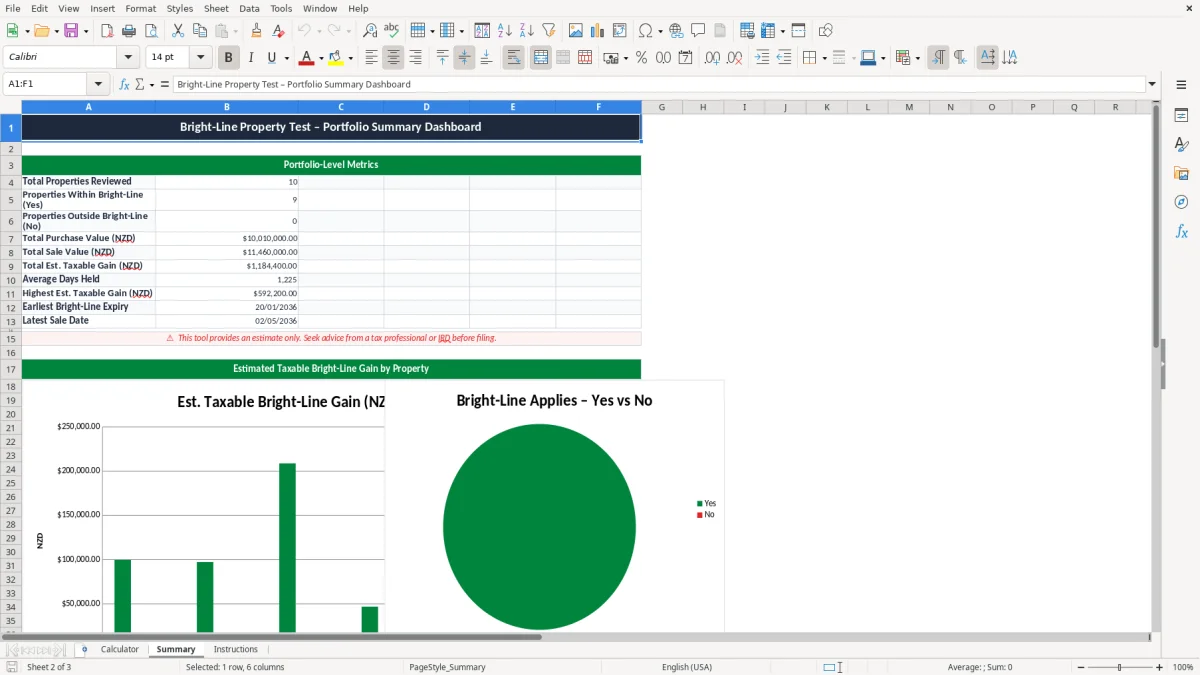Click the Draw Functions shapes icon
This screenshot has height=675, width=1200.
825,31
